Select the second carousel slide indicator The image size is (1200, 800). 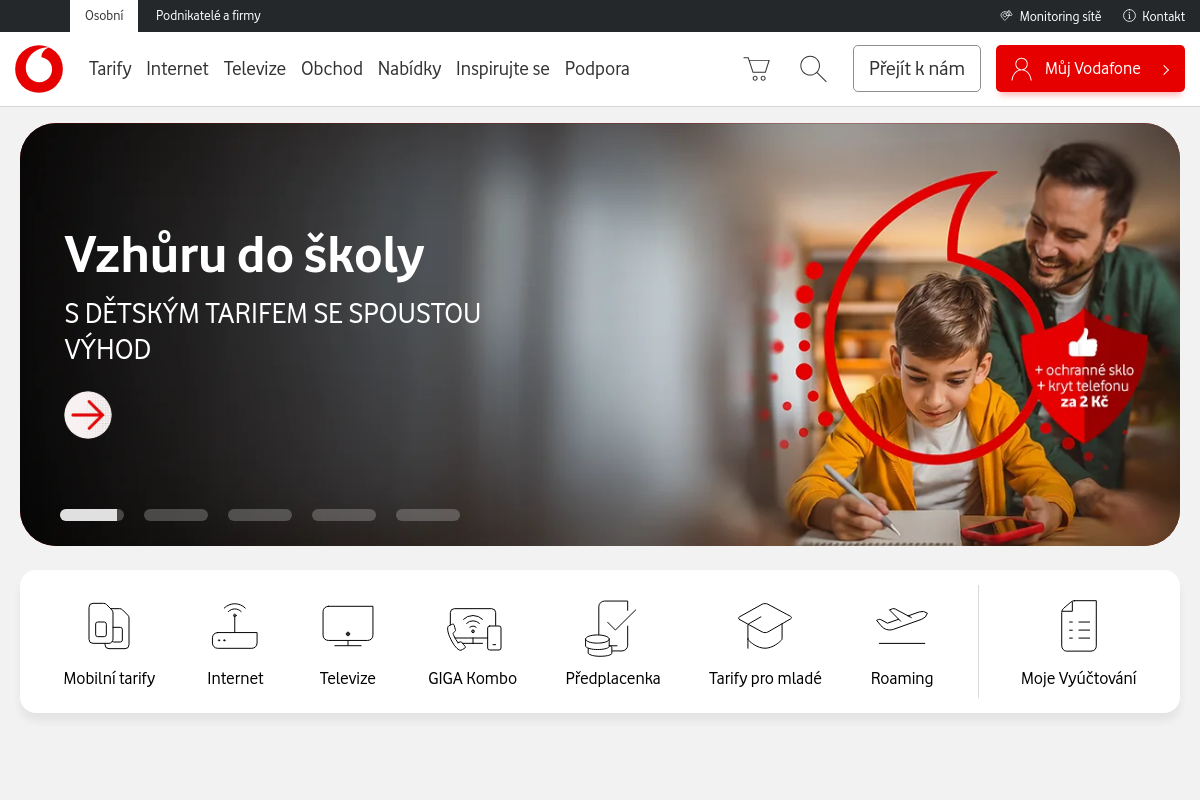[176, 515]
